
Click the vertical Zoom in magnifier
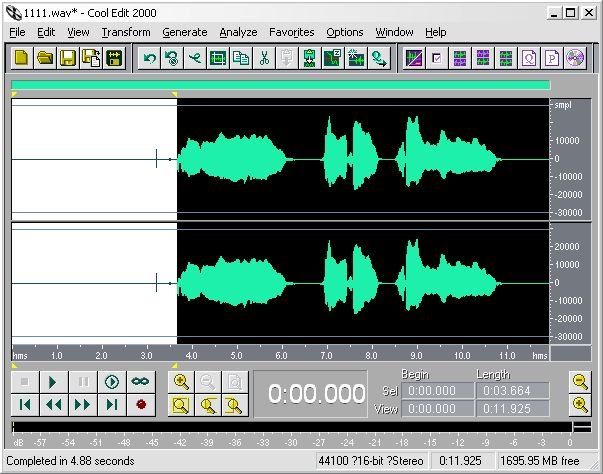click(580, 405)
